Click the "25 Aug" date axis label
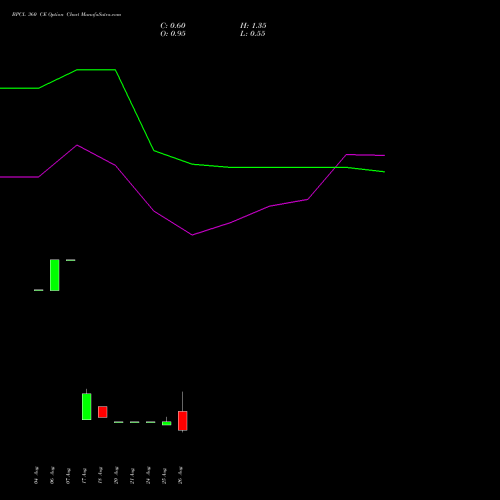Image resolution: width=500 pixels, height=500 pixels. (164, 475)
